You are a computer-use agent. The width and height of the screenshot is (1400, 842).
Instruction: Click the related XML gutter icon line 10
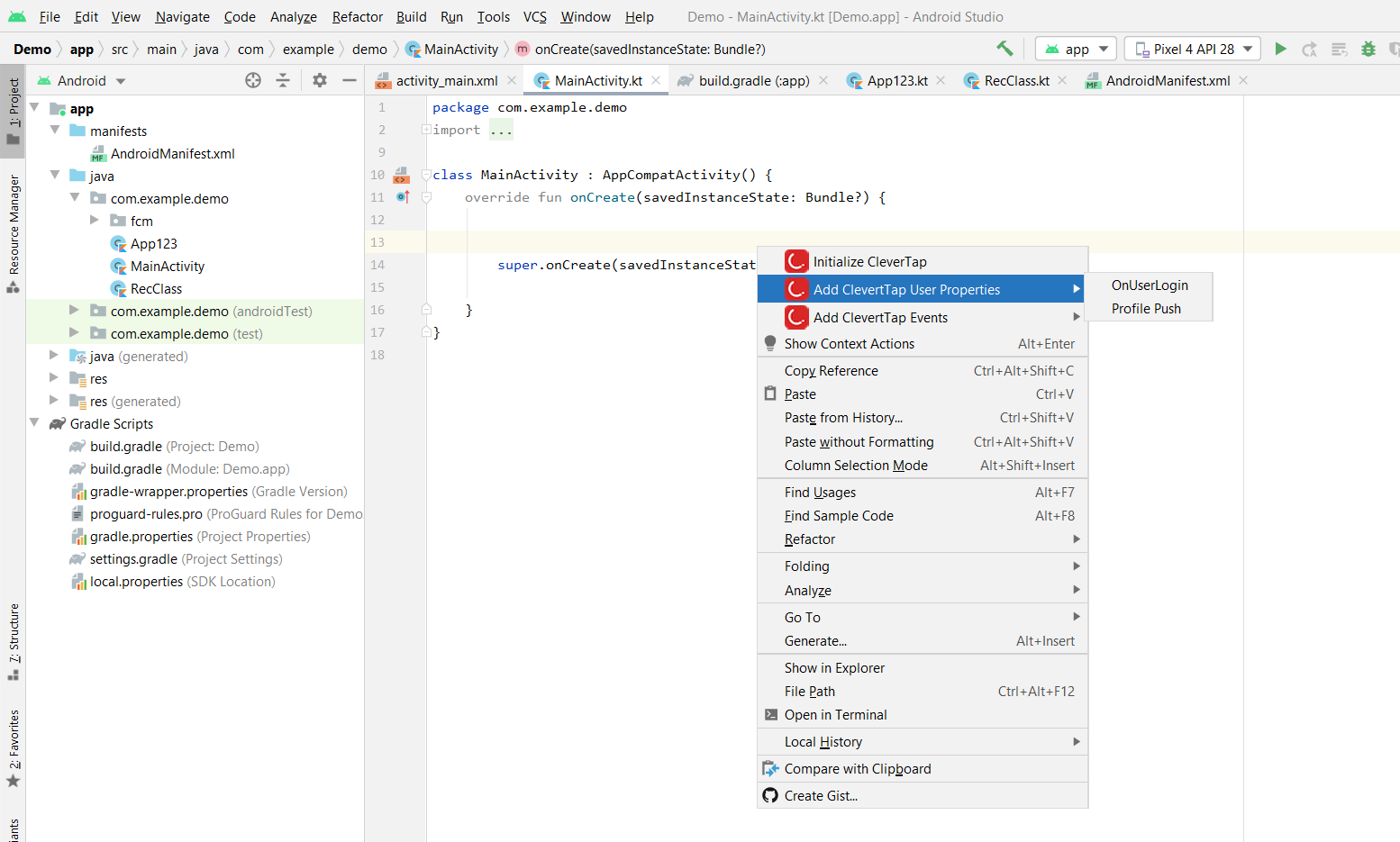pyautogui.click(x=402, y=175)
